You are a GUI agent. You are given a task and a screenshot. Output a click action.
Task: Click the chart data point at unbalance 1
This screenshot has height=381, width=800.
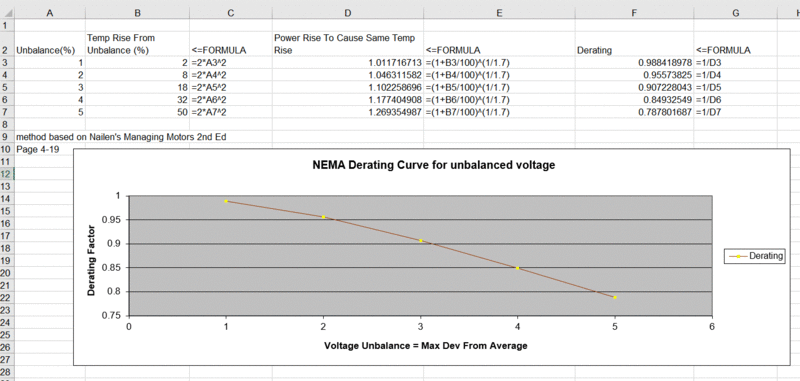pos(226,201)
